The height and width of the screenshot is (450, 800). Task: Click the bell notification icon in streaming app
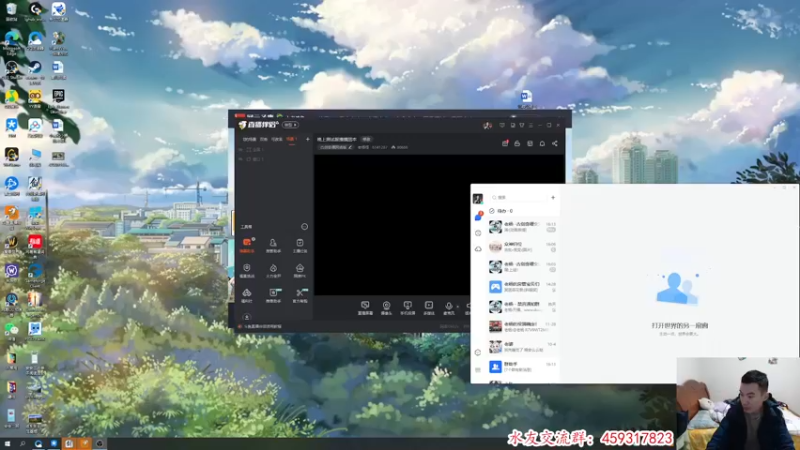pyautogui.click(x=542, y=143)
